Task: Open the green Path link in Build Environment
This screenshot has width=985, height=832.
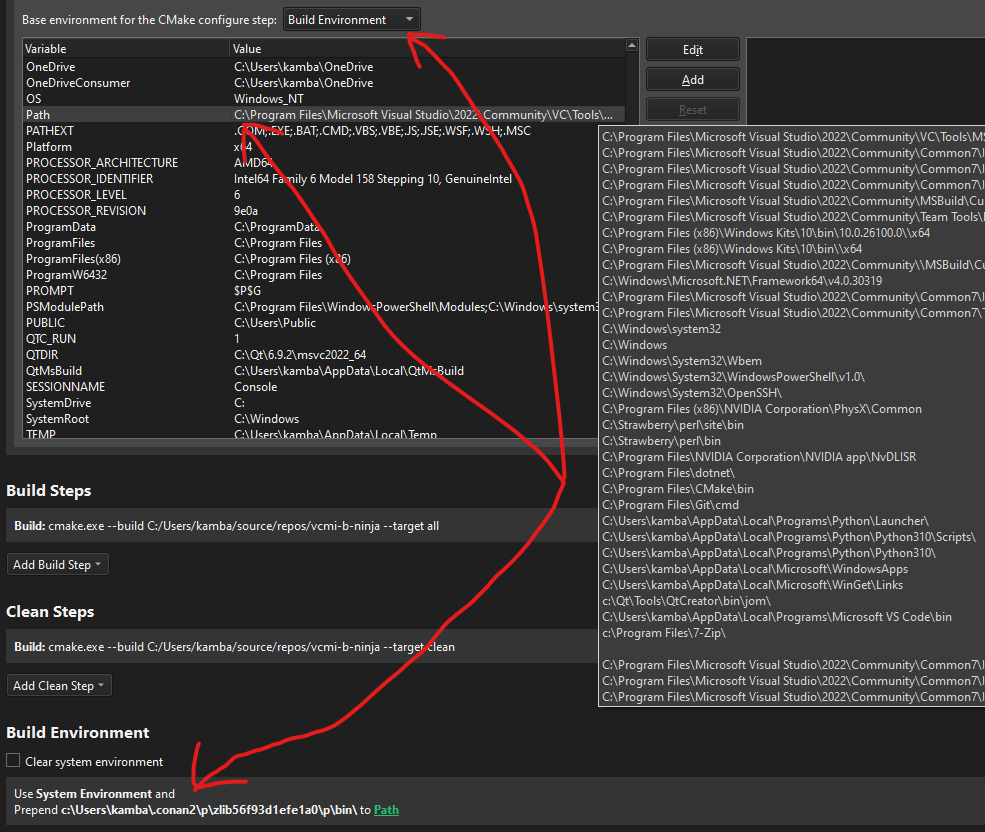Action: click(x=386, y=810)
